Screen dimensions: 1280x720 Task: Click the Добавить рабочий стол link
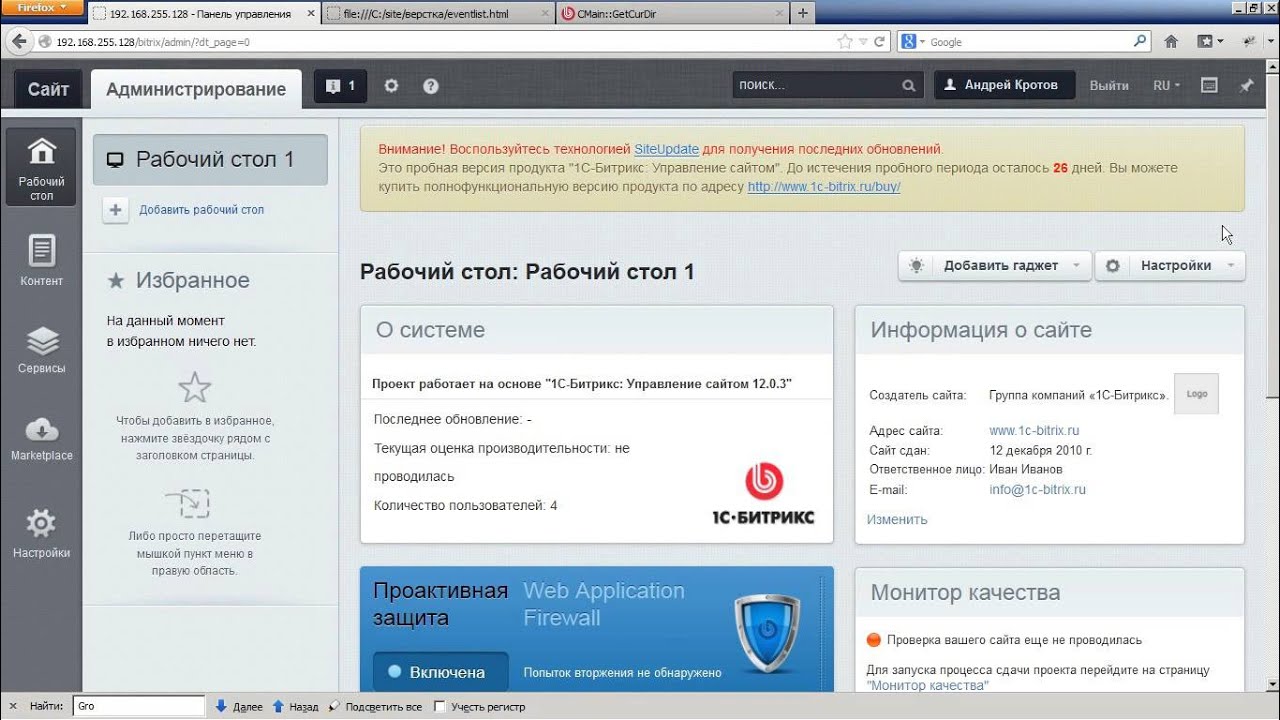coord(202,210)
